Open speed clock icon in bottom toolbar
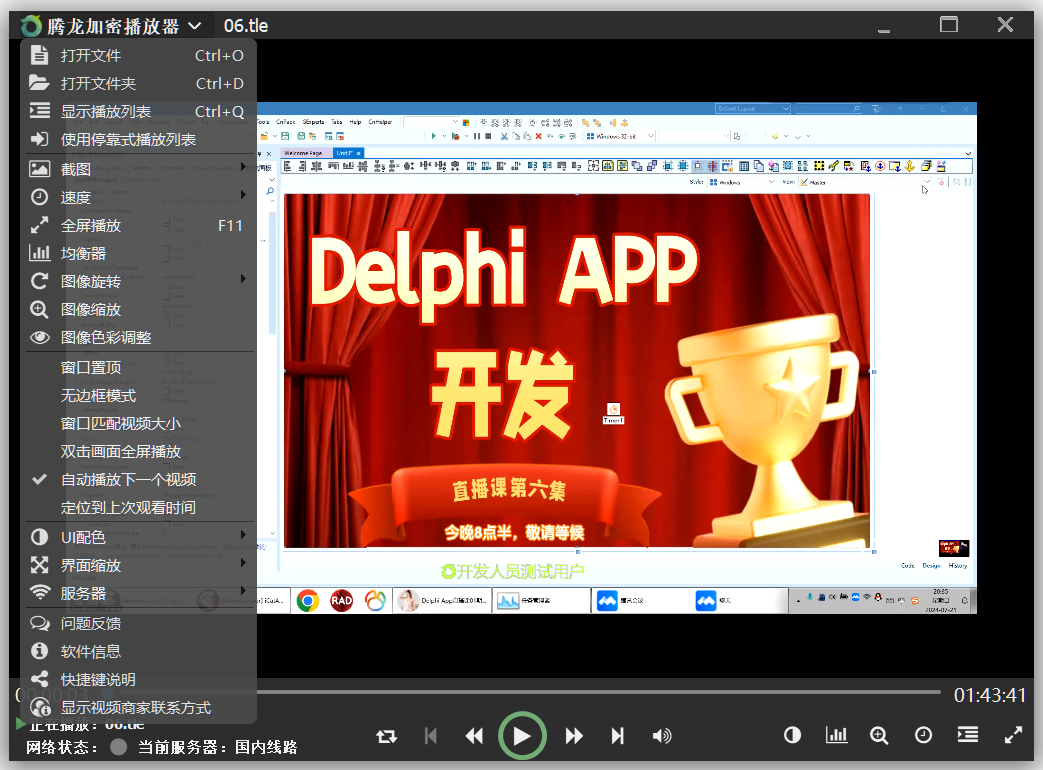 (x=923, y=735)
